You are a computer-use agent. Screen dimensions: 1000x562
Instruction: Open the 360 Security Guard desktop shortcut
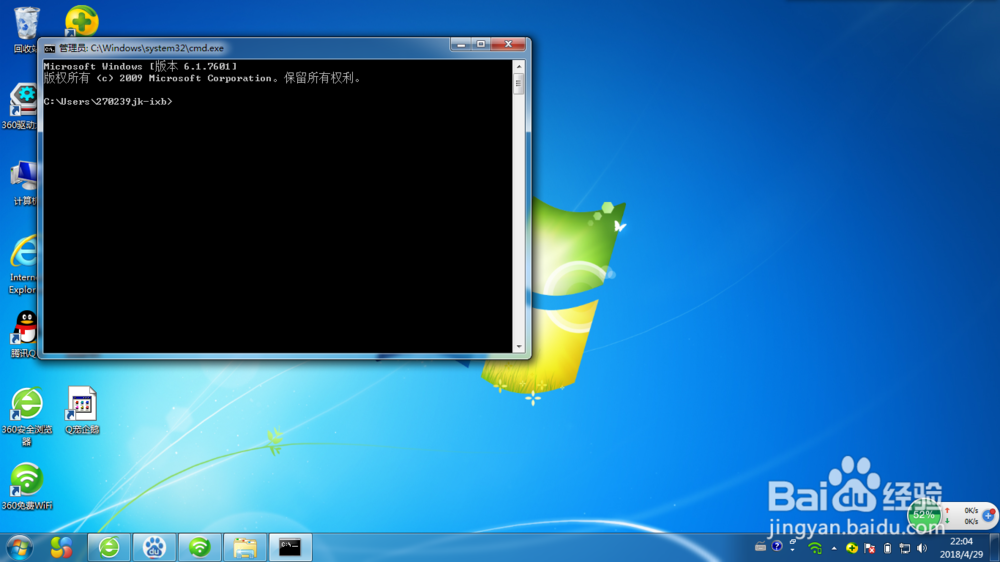82,20
